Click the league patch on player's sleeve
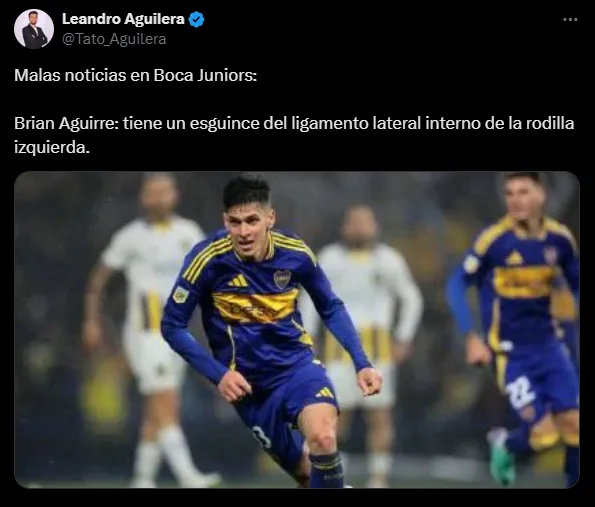Viewport: 595px width, 507px height. click(x=181, y=294)
